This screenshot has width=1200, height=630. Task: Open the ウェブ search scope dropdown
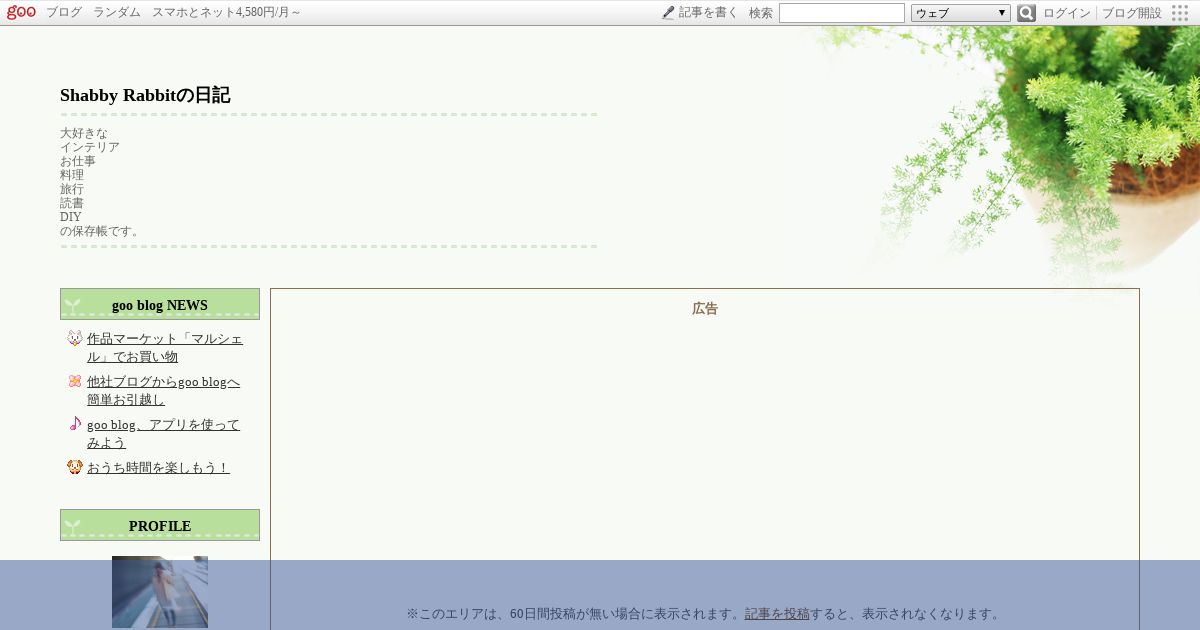961,13
